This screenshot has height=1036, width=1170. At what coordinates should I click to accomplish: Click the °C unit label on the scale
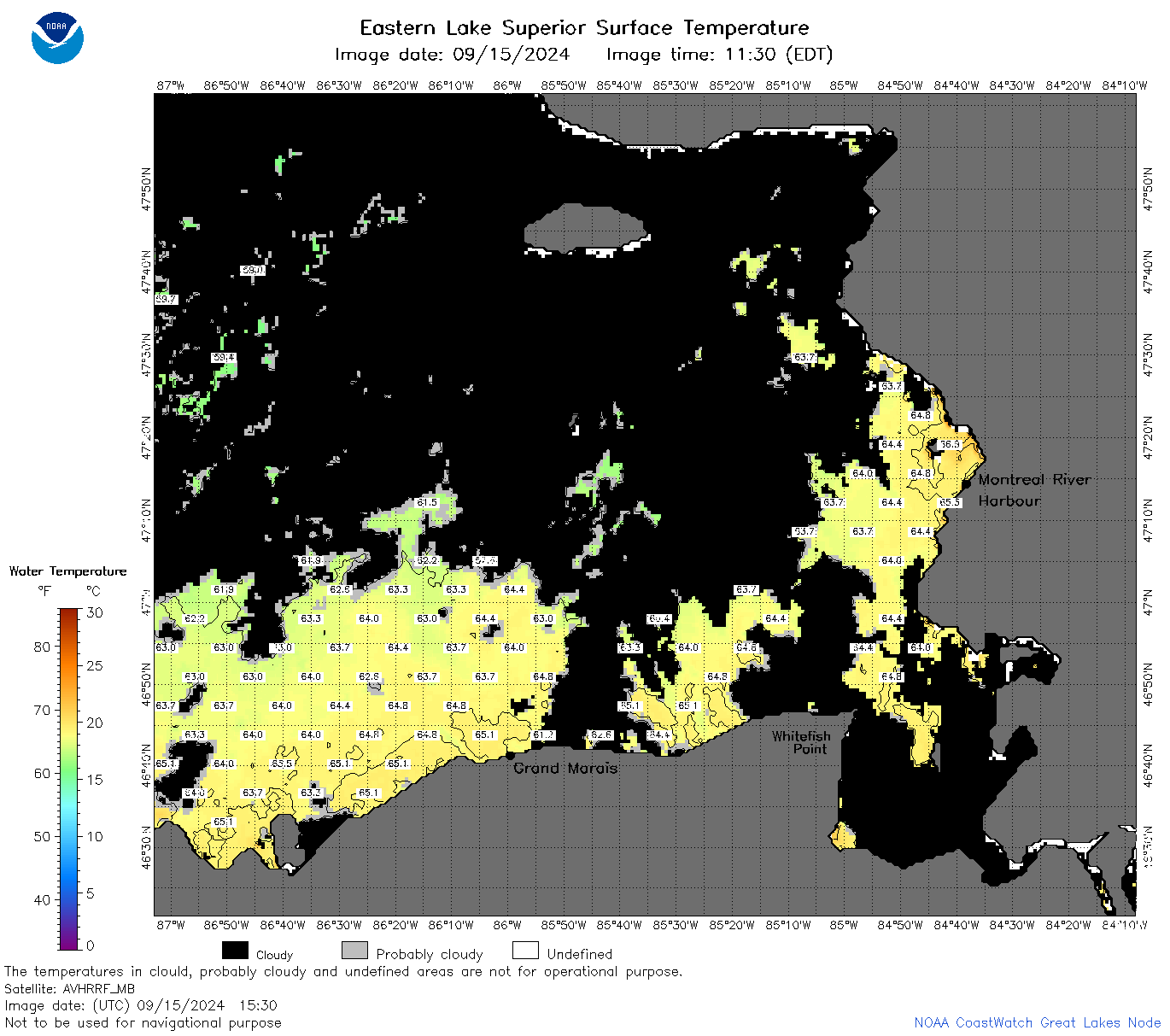click(93, 591)
